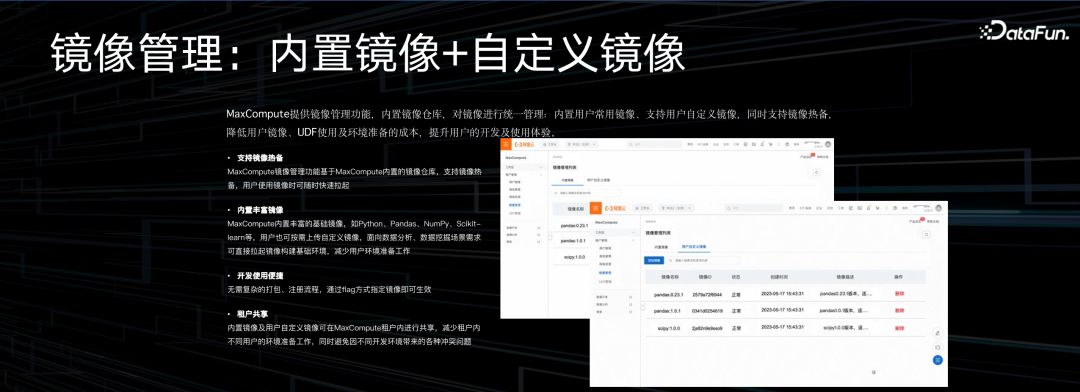1080x392 pixels.
Task: Open the 工作区 dropdown in back window sidebar
Action: 523,167
